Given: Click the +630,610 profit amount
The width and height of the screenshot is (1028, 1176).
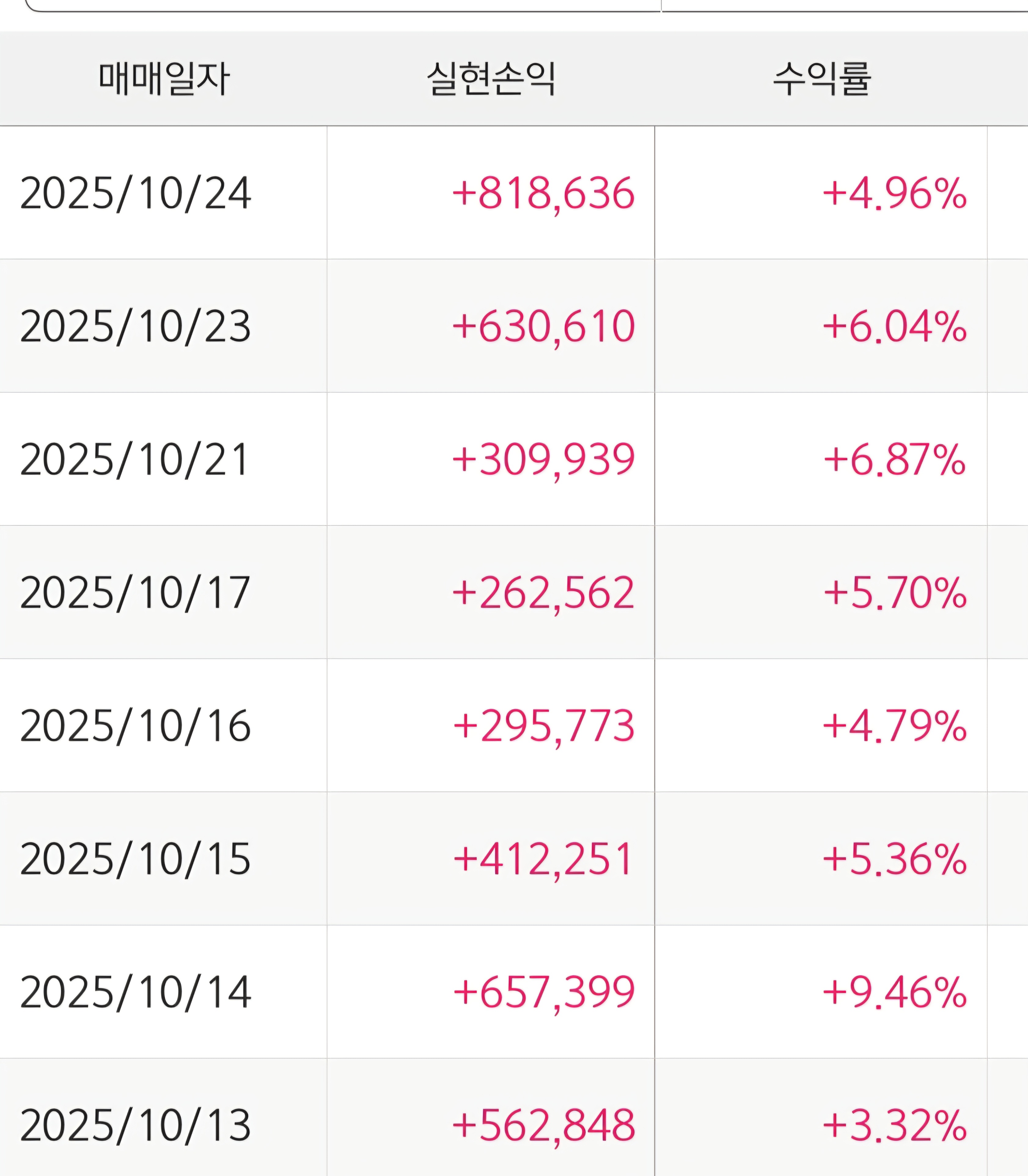Looking at the screenshot, I should [543, 326].
